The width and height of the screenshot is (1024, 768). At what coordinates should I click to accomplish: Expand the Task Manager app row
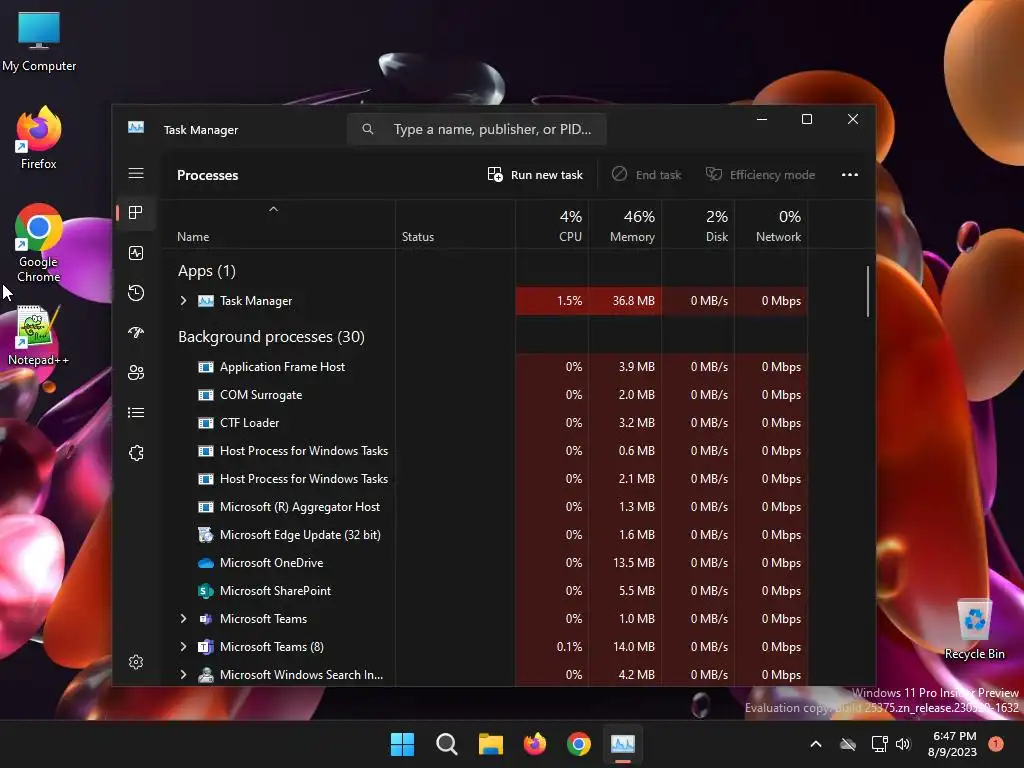click(x=184, y=300)
